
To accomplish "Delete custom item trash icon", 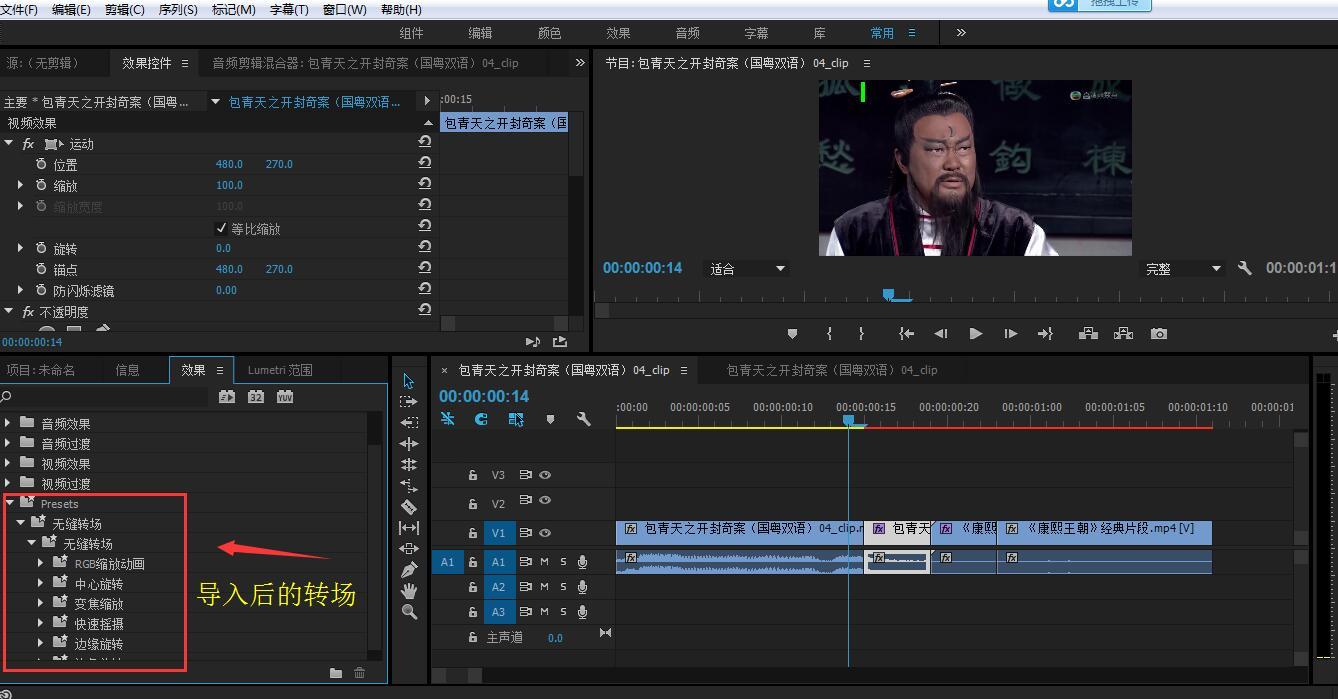I will tap(360, 674).
